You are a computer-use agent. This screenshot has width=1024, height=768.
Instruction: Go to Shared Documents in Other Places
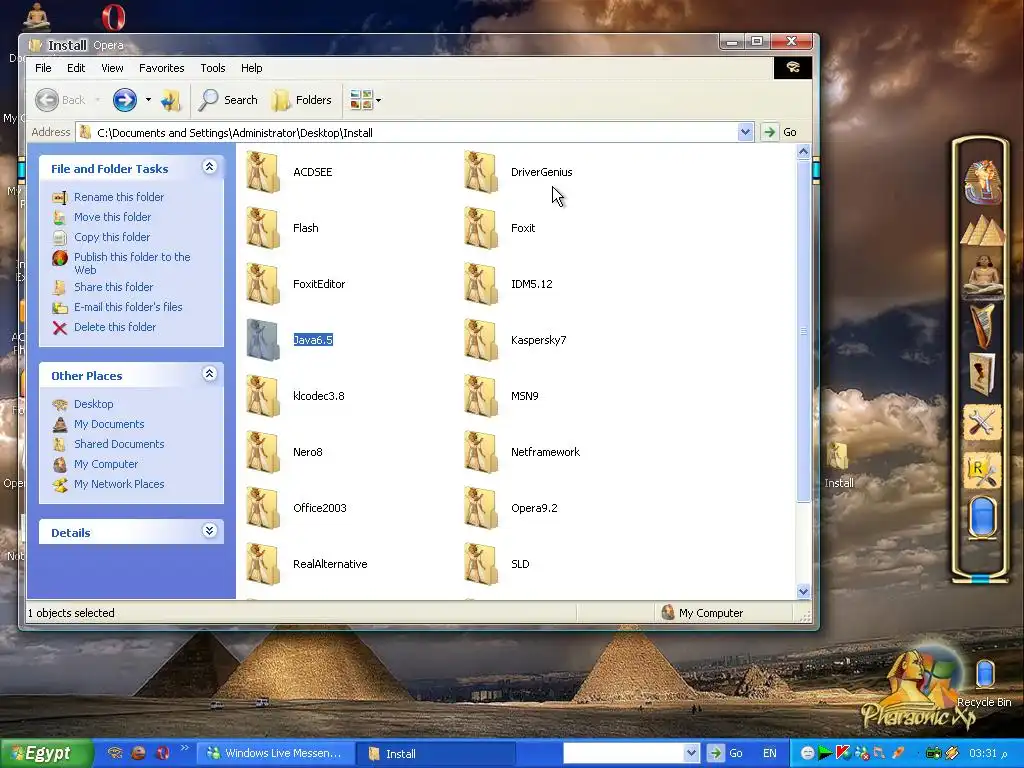[x=119, y=444]
